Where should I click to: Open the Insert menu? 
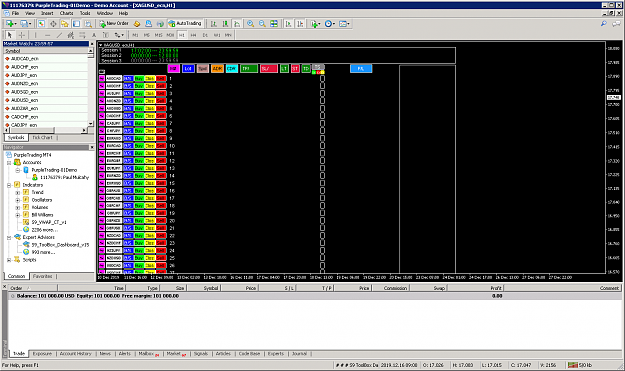(47, 13)
